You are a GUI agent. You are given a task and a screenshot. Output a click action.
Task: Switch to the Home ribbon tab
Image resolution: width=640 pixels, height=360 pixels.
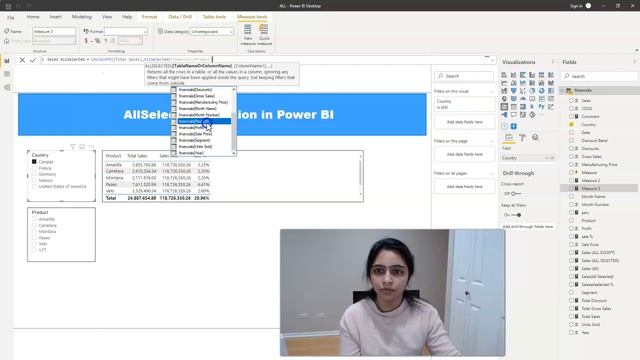pyautogui.click(x=33, y=17)
